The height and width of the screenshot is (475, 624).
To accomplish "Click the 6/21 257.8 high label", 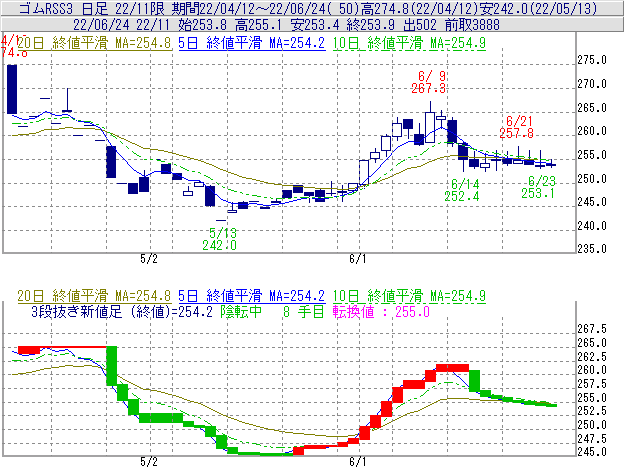I will coord(517,127).
